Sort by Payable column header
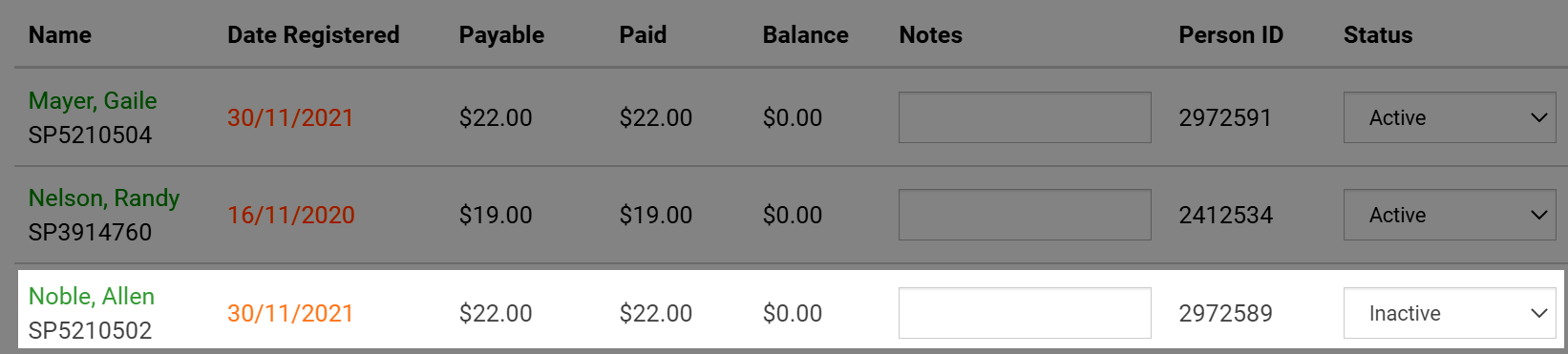 coord(501,35)
